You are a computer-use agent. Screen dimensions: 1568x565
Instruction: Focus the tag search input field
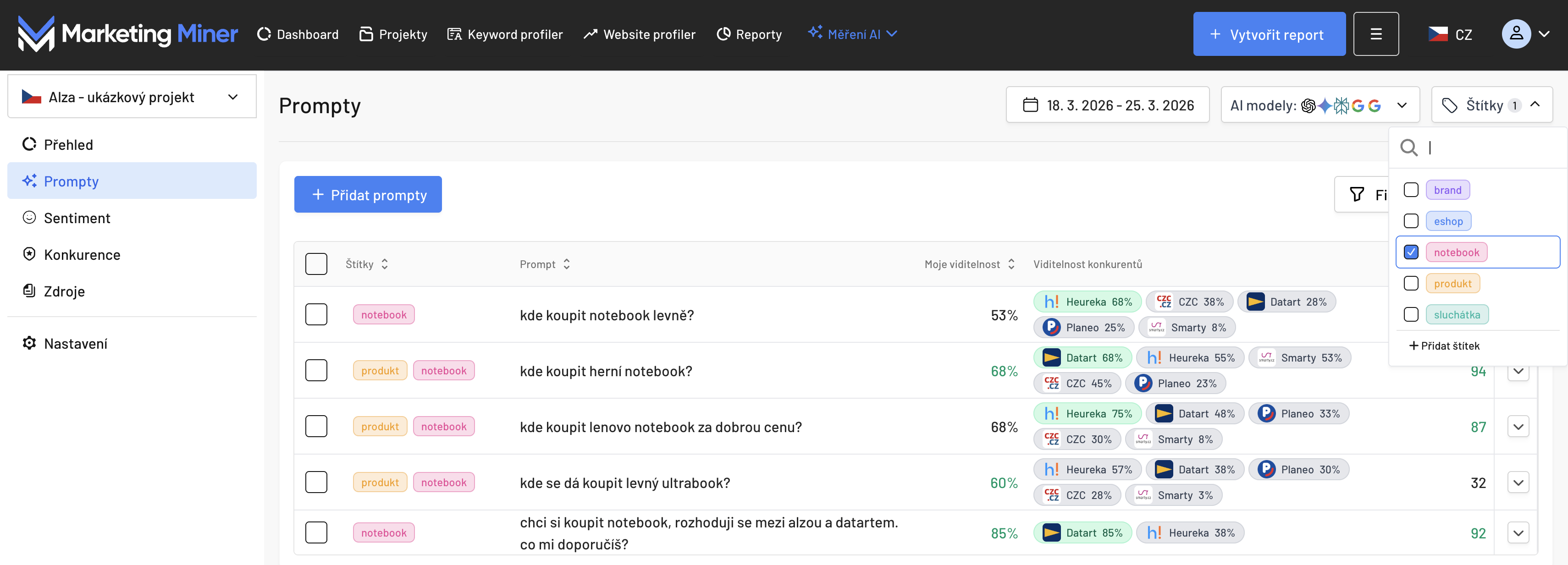[1491, 148]
